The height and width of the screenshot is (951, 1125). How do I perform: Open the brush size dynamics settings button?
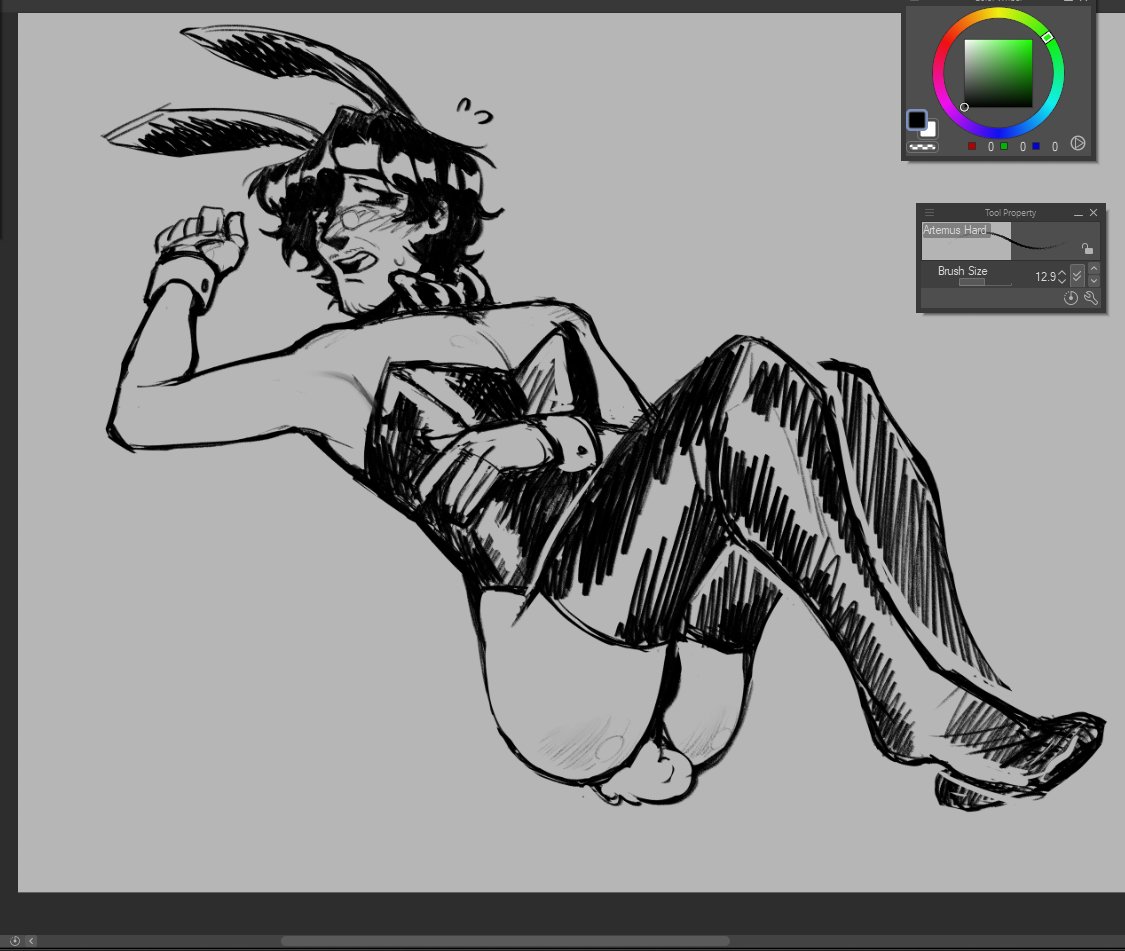[1077, 276]
